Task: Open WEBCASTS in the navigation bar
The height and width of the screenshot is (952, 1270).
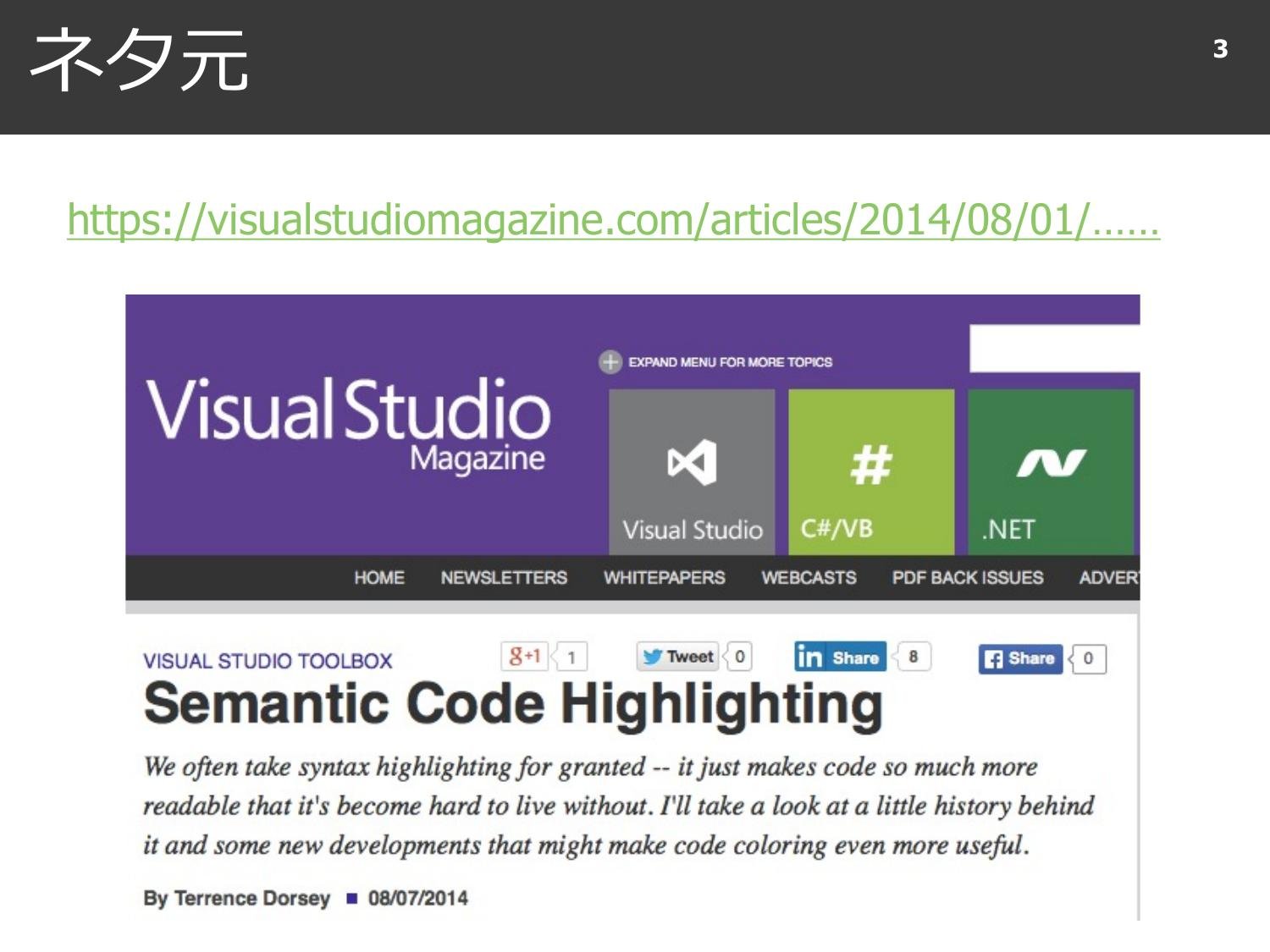Action: tap(809, 578)
